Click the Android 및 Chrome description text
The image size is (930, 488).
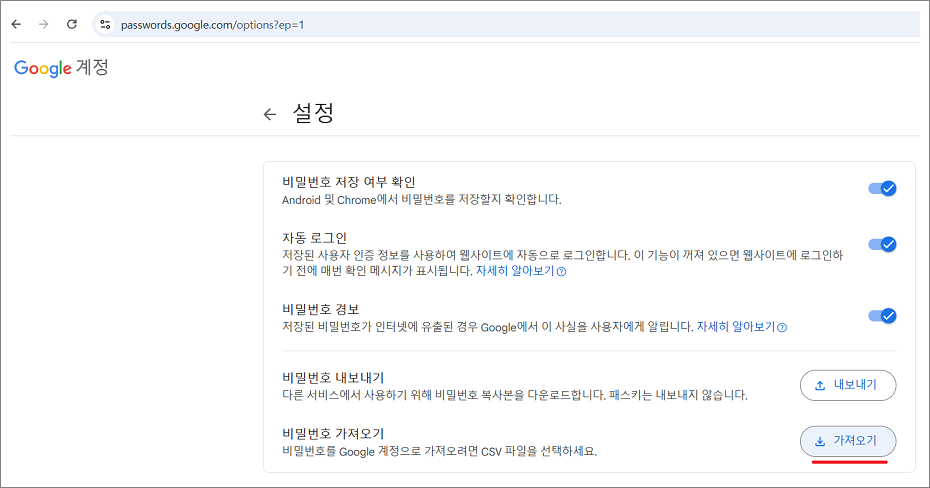(x=422, y=200)
